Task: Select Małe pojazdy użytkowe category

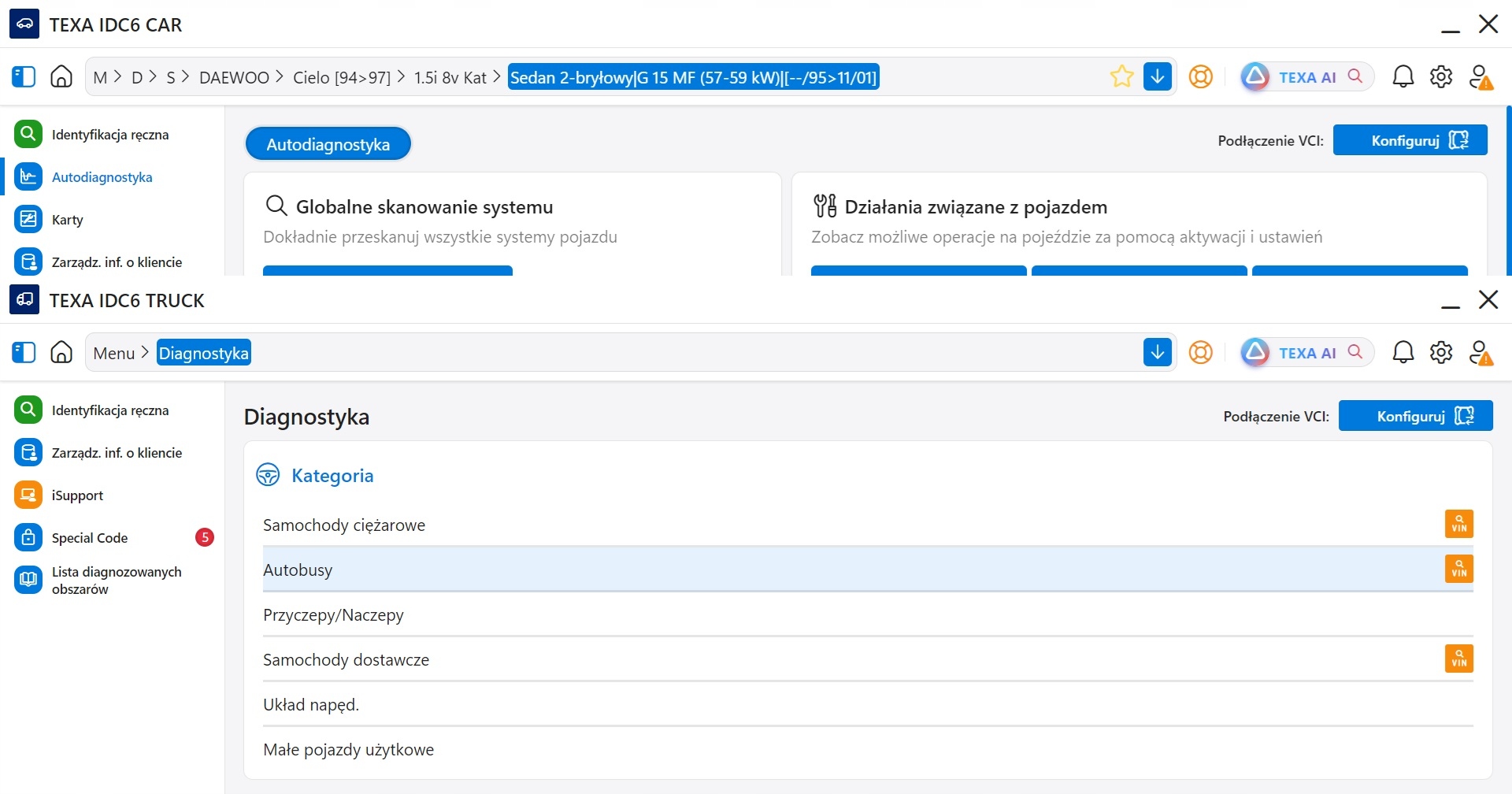Action: [x=868, y=750]
